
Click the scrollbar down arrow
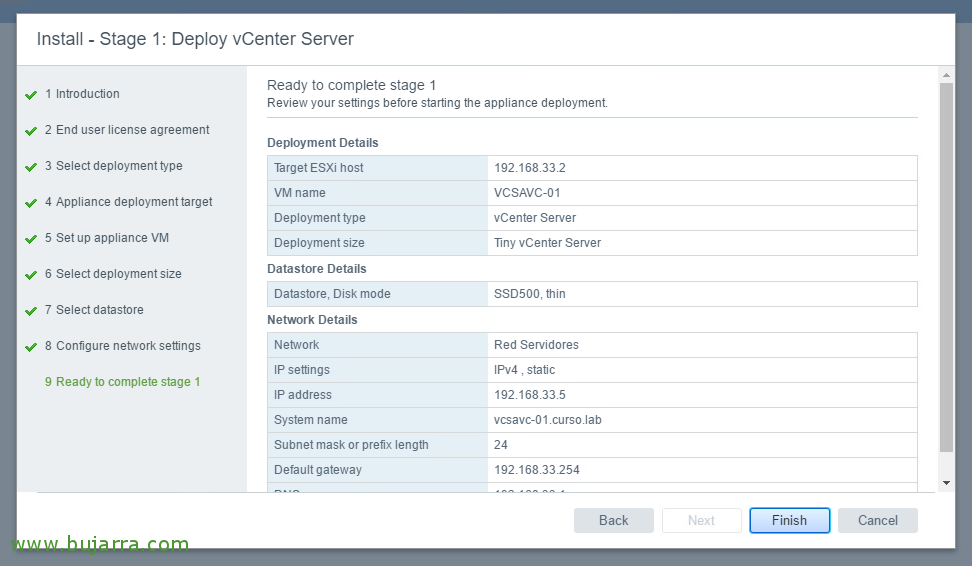click(x=946, y=482)
